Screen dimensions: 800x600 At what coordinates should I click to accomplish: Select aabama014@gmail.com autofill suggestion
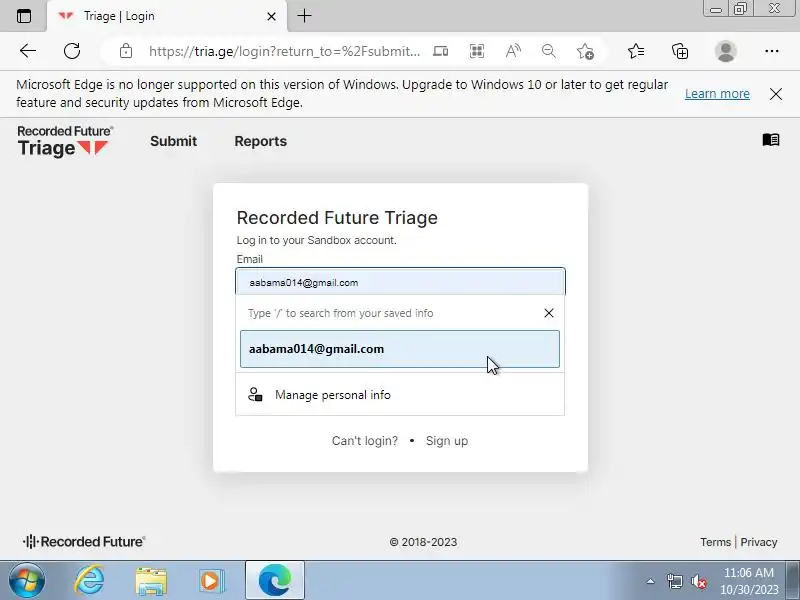(x=399, y=349)
